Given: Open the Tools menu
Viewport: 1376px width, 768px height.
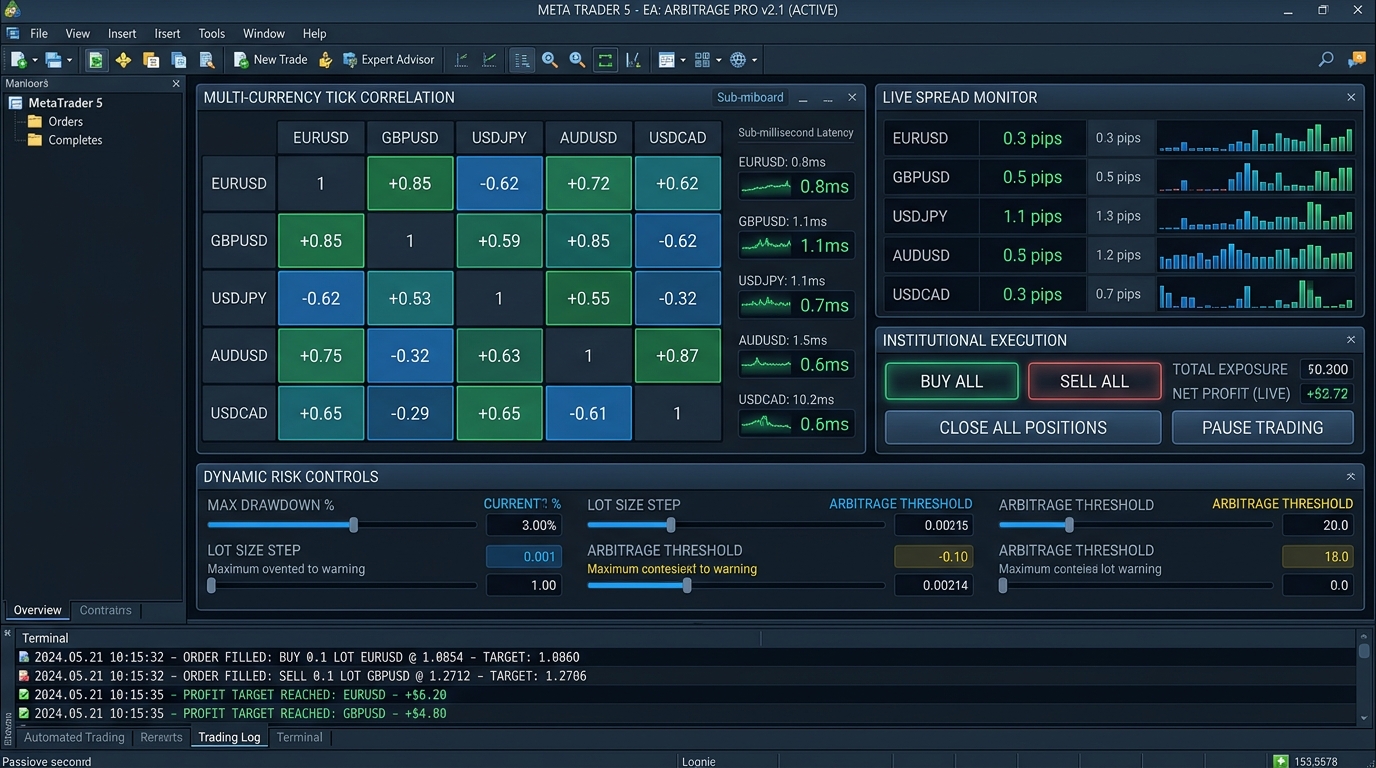Looking at the screenshot, I should [211, 33].
